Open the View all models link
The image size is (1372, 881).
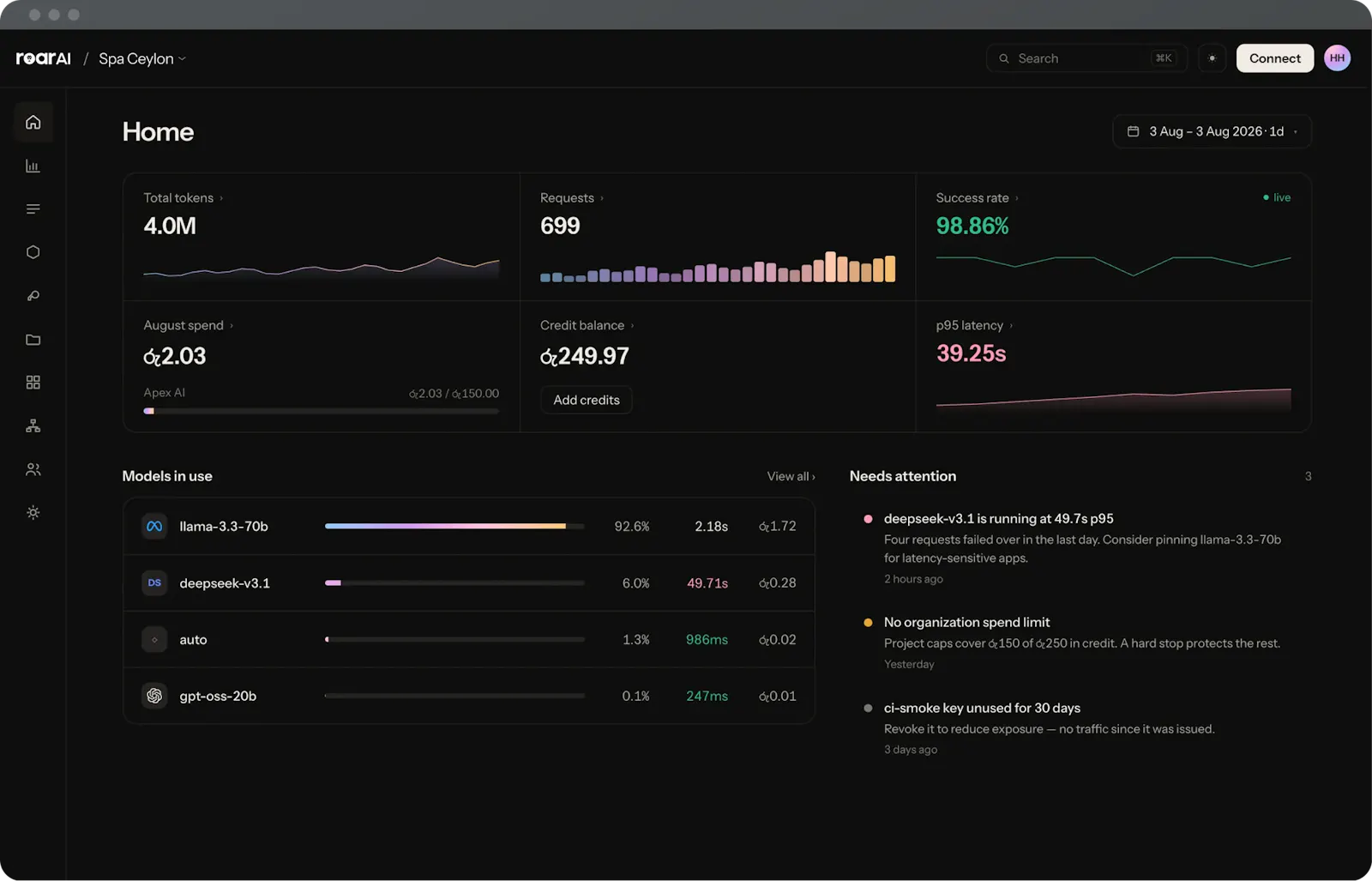point(791,476)
